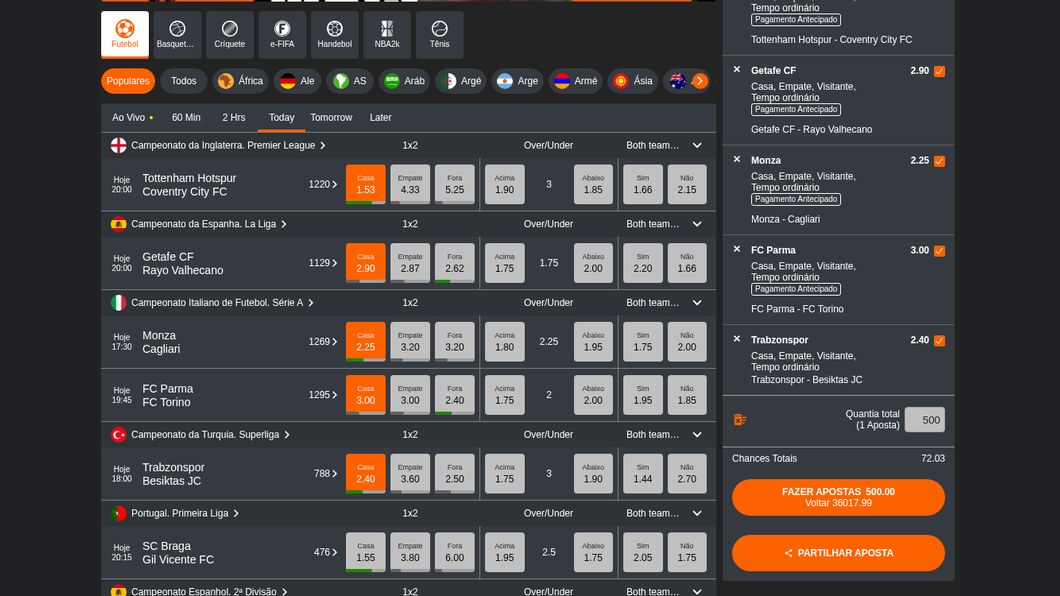Image resolution: width=1060 pixels, height=596 pixels.
Task: Remove Trabzonspor from bet slip
Action: pyautogui.click(x=737, y=339)
